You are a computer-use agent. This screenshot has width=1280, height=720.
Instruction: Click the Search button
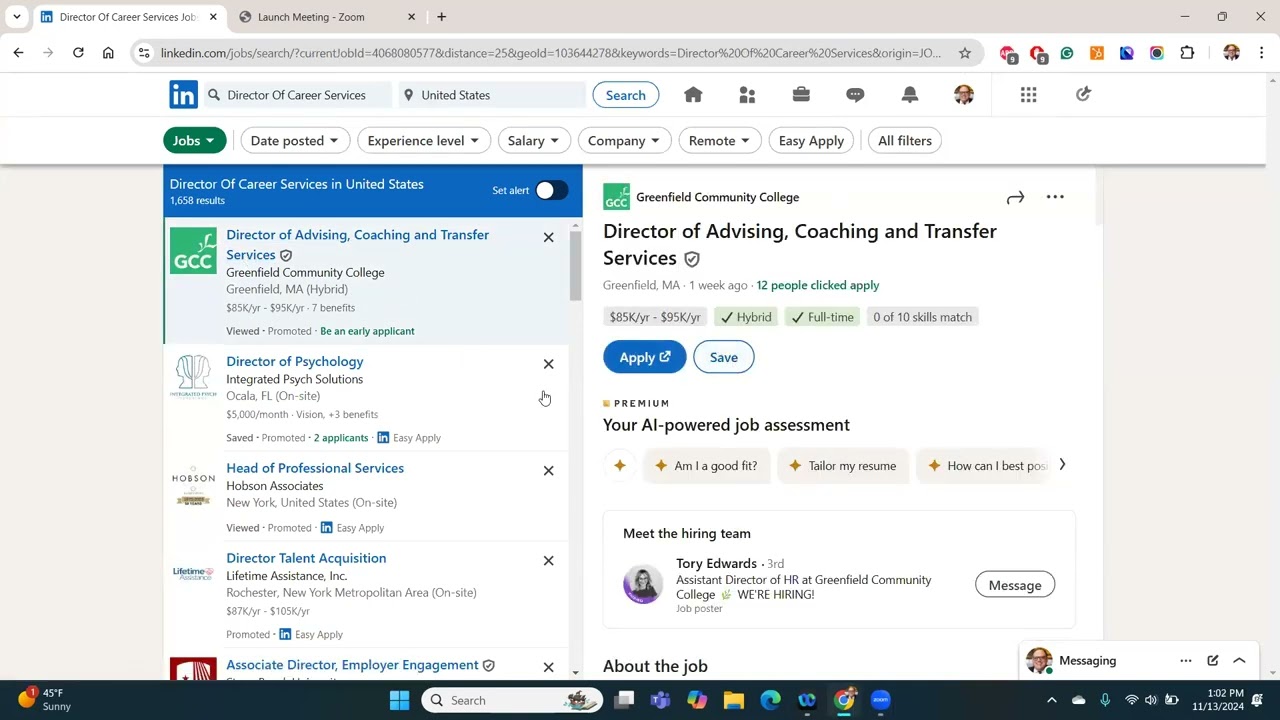point(625,95)
